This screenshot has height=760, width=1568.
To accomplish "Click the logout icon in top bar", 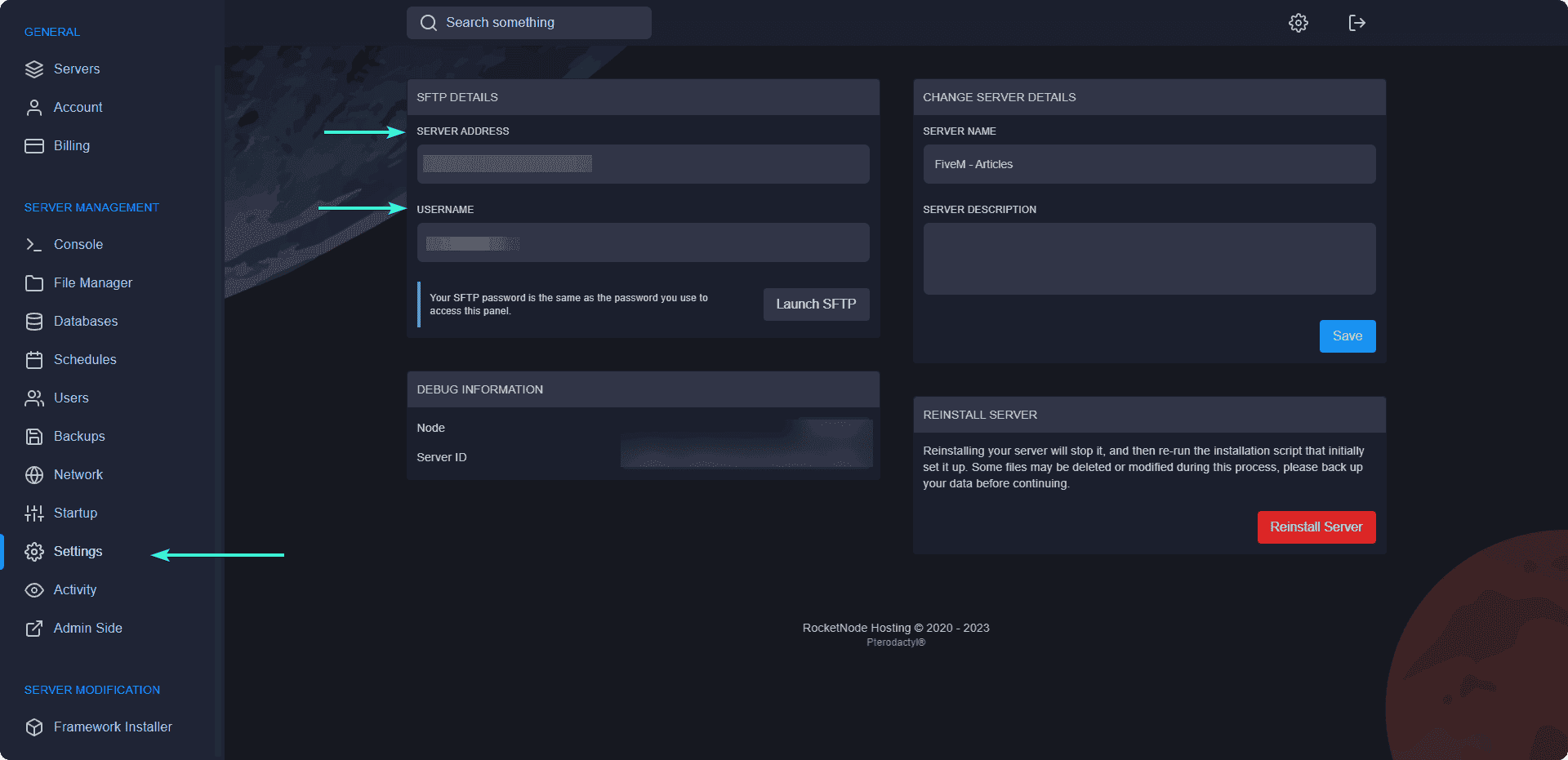I will pyautogui.click(x=1356, y=23).
